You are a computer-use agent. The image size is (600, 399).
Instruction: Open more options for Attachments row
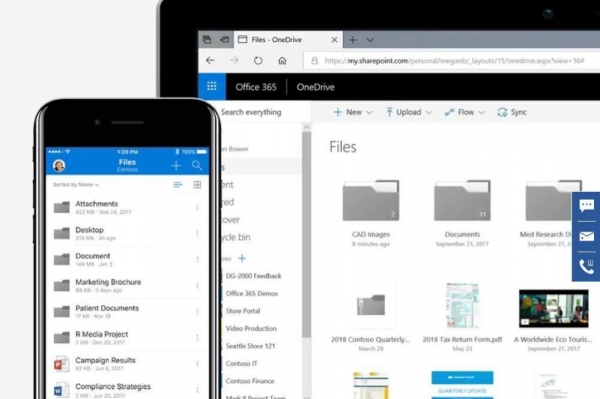coord(197,207)
